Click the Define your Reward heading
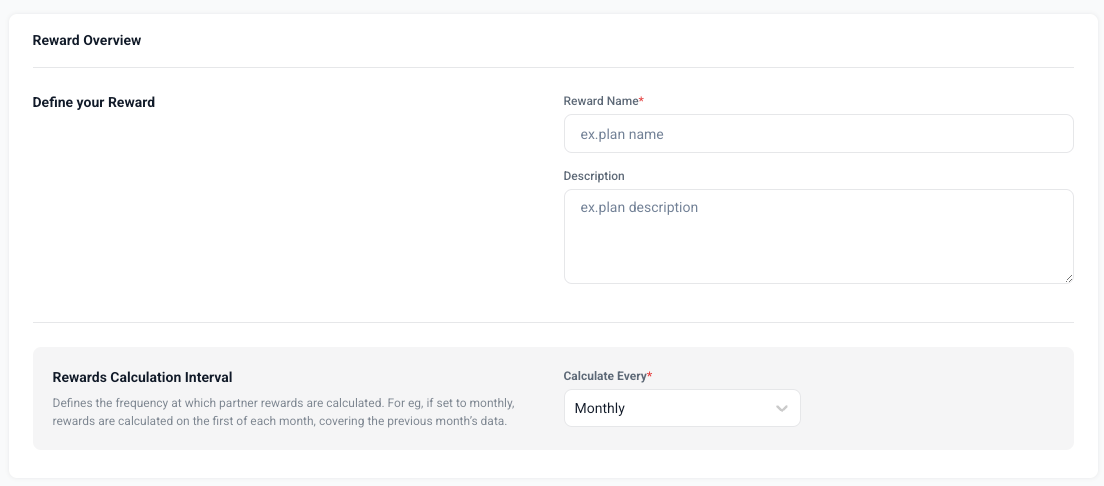This screenshot has width=1104, height=486. [x=94, y=102]
